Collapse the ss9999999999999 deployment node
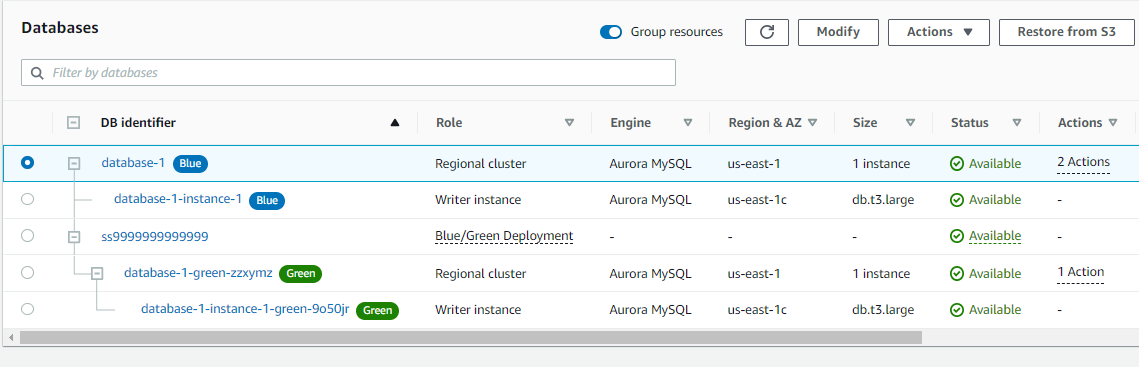Viewport: 1139px width, 367px height. [73, 236]
